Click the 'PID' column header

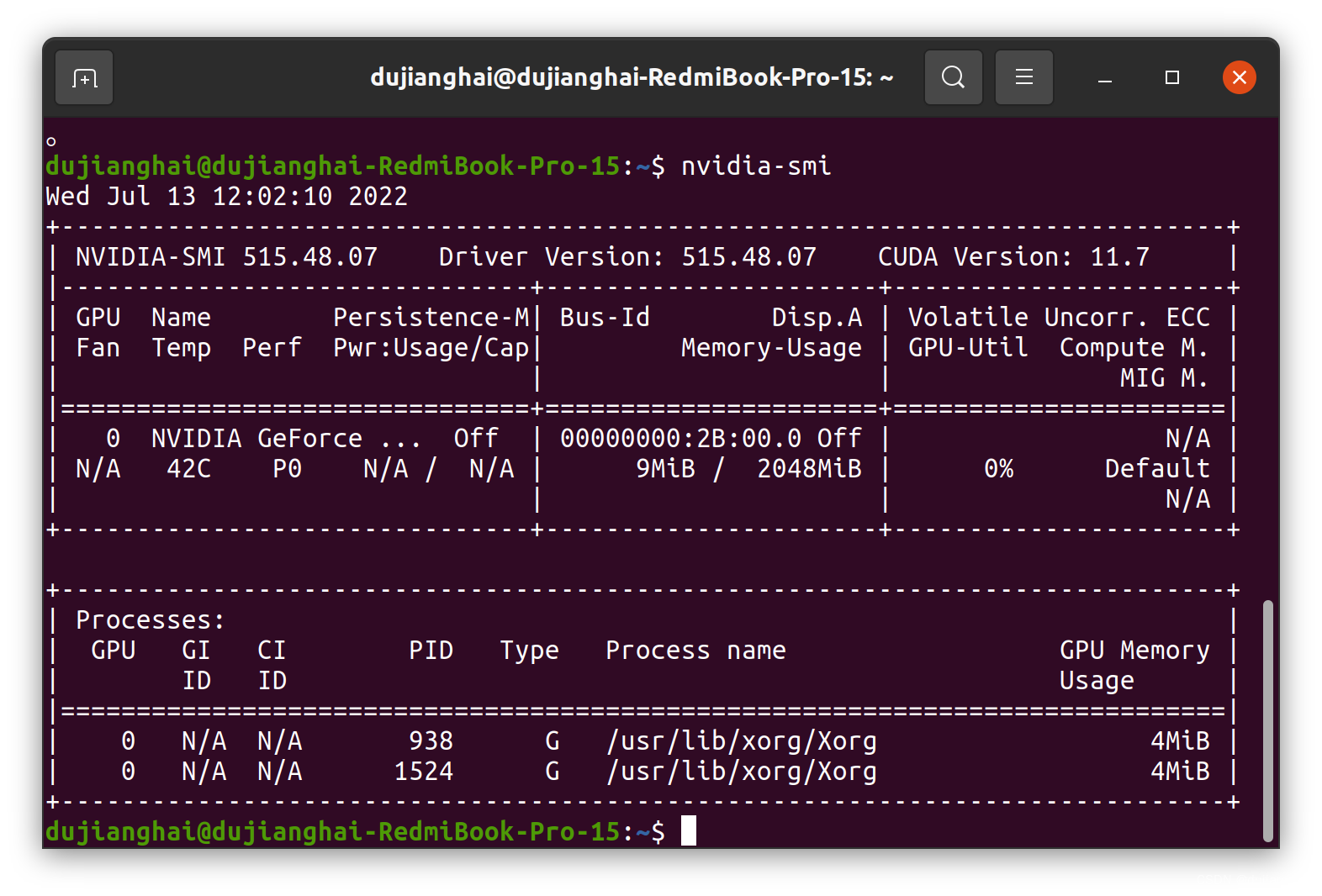431,650
